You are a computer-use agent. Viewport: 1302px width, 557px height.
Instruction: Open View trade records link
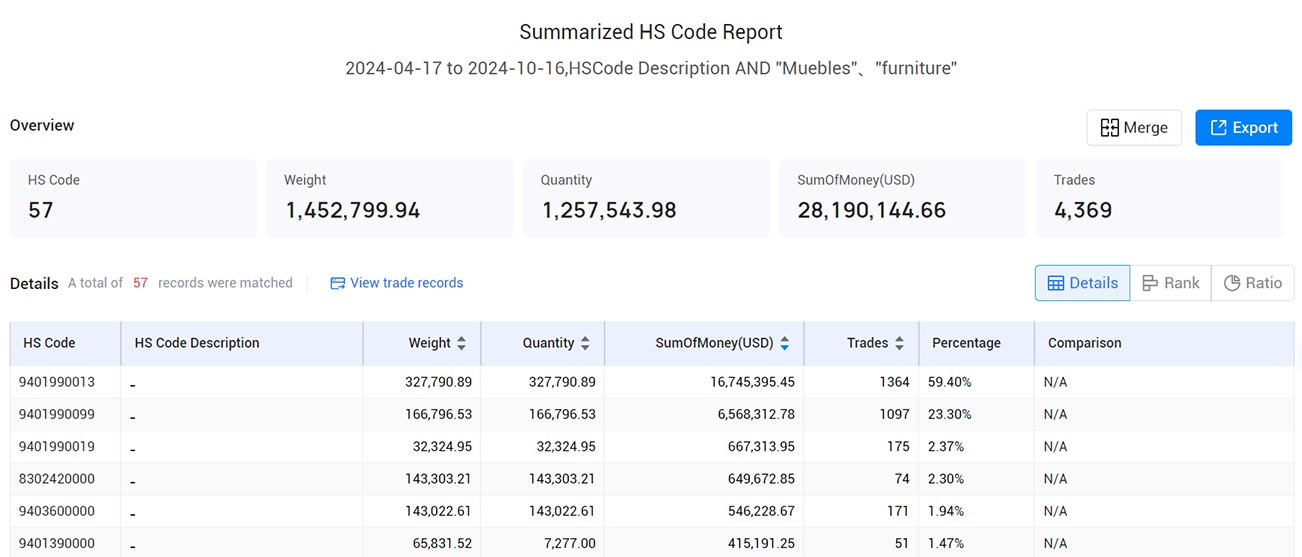[x=397, y=283]
